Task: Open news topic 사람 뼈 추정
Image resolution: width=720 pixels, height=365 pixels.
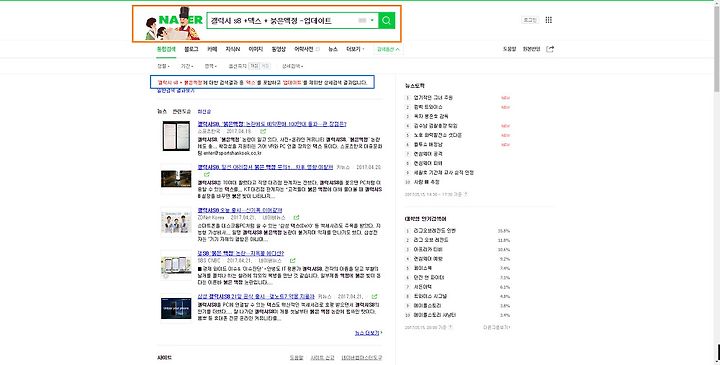Action: [427, 182]
